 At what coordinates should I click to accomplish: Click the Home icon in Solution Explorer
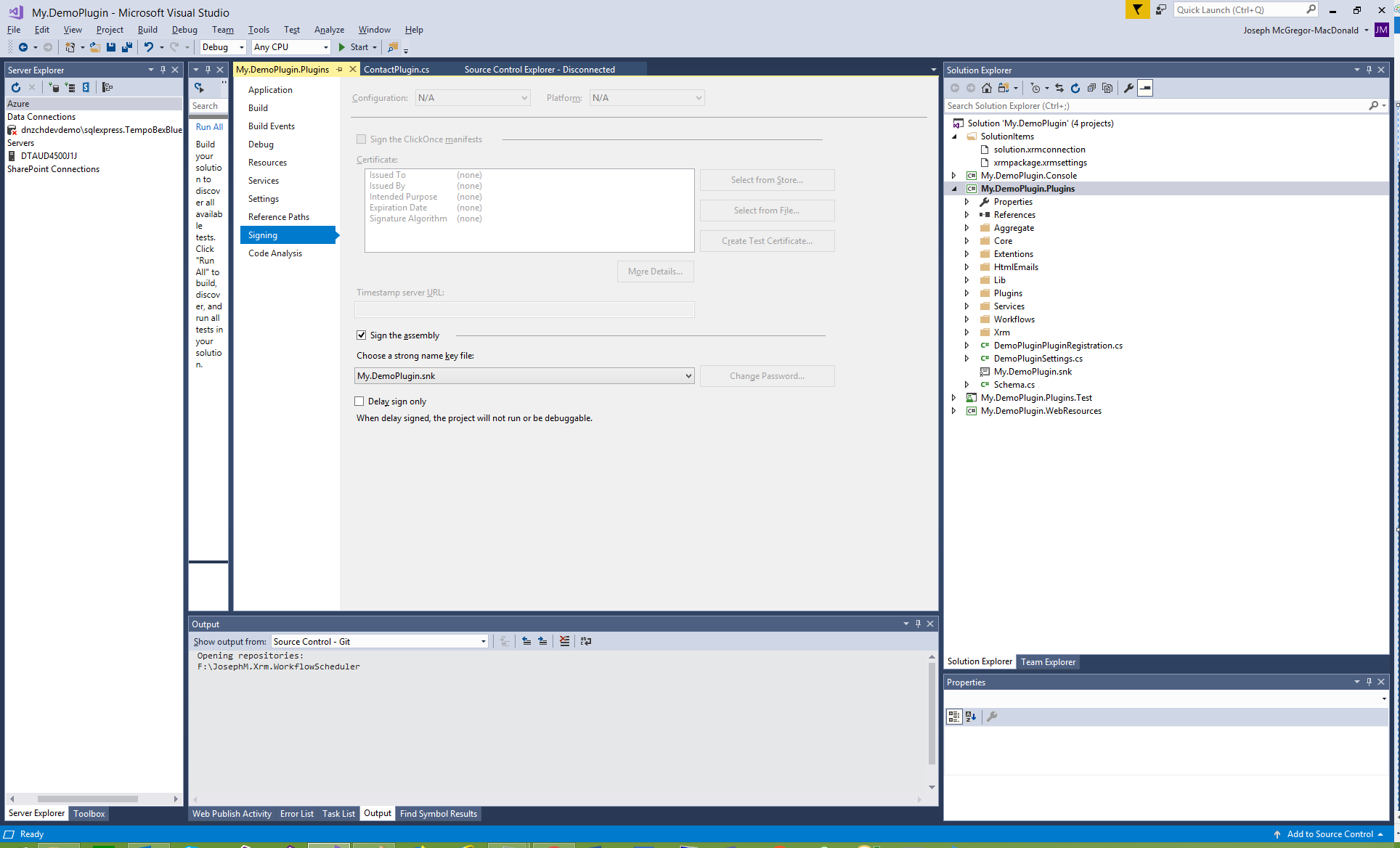point(986,89)
